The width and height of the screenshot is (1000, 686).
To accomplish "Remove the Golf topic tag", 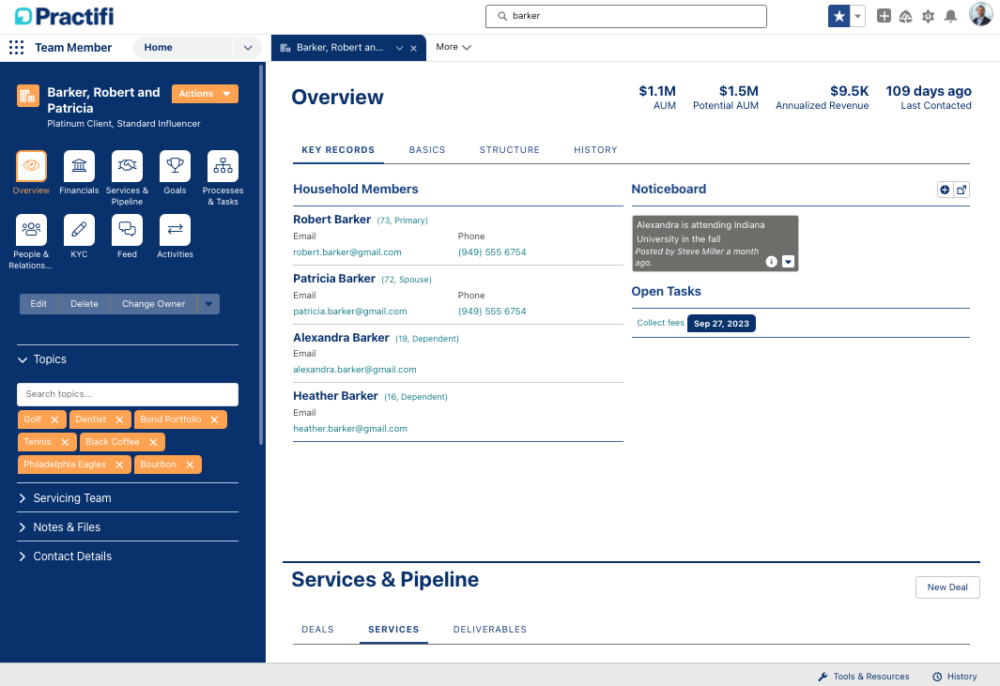I will point(56,419).
